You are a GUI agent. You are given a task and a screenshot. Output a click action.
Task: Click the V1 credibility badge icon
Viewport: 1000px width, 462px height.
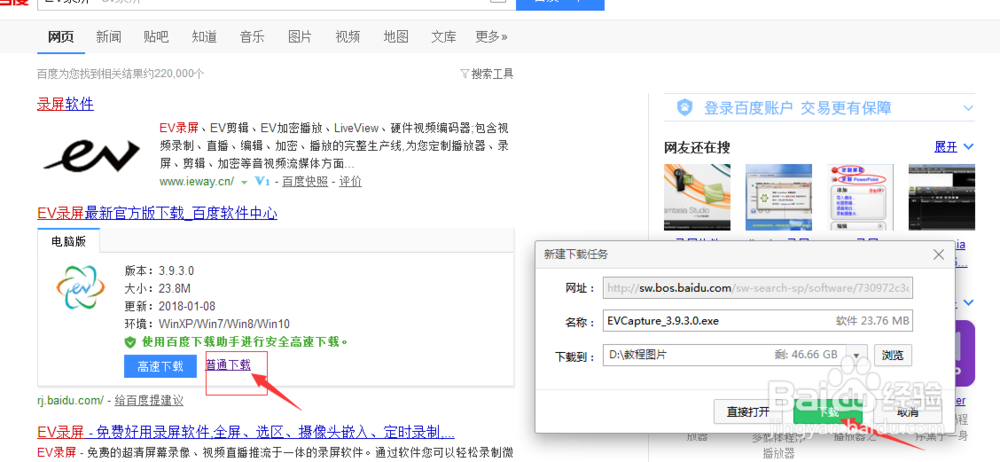(x=262, y=181)
